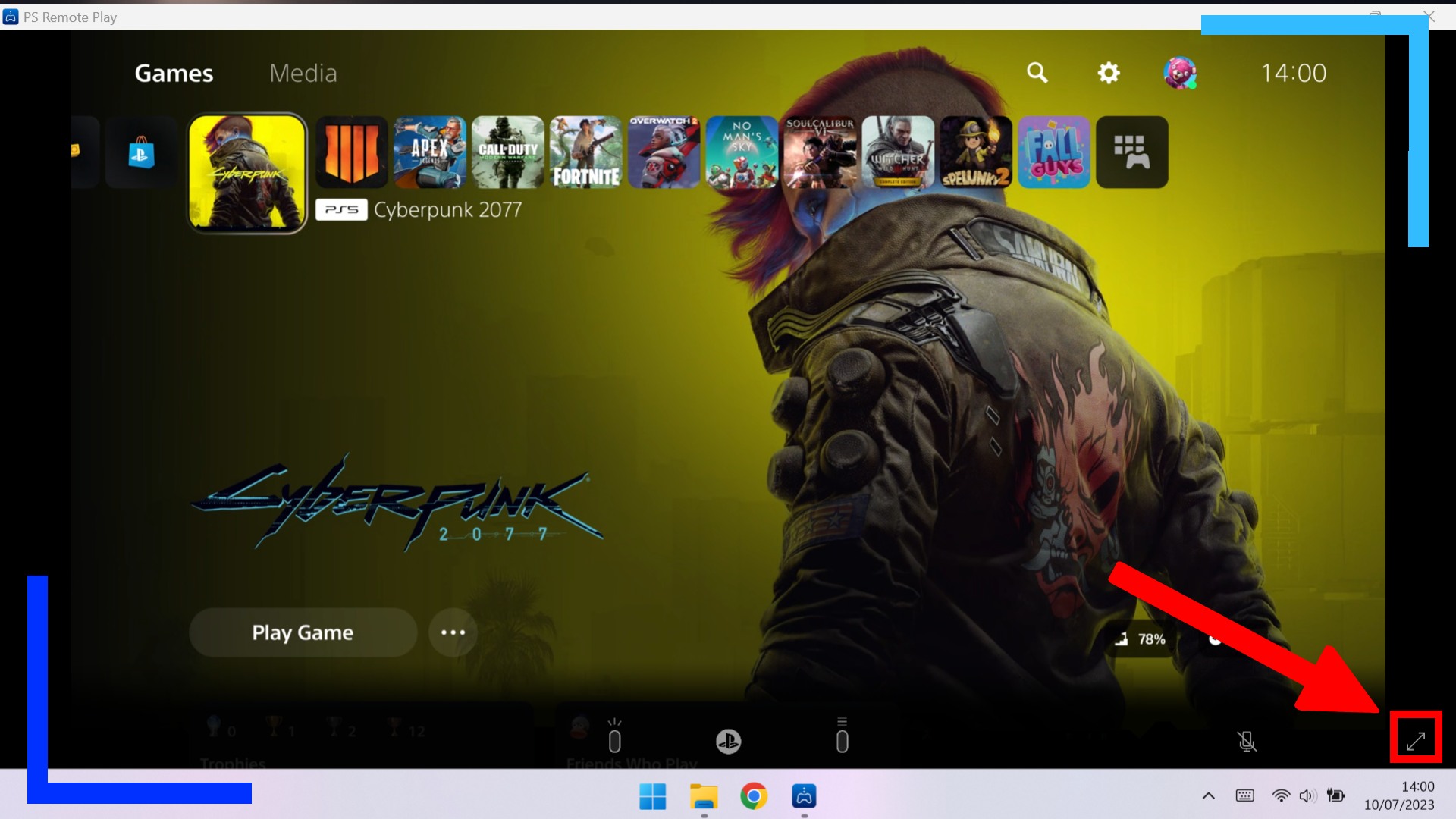Select the Games tab
1456x819 pixels.
click(x=173, y=73)
